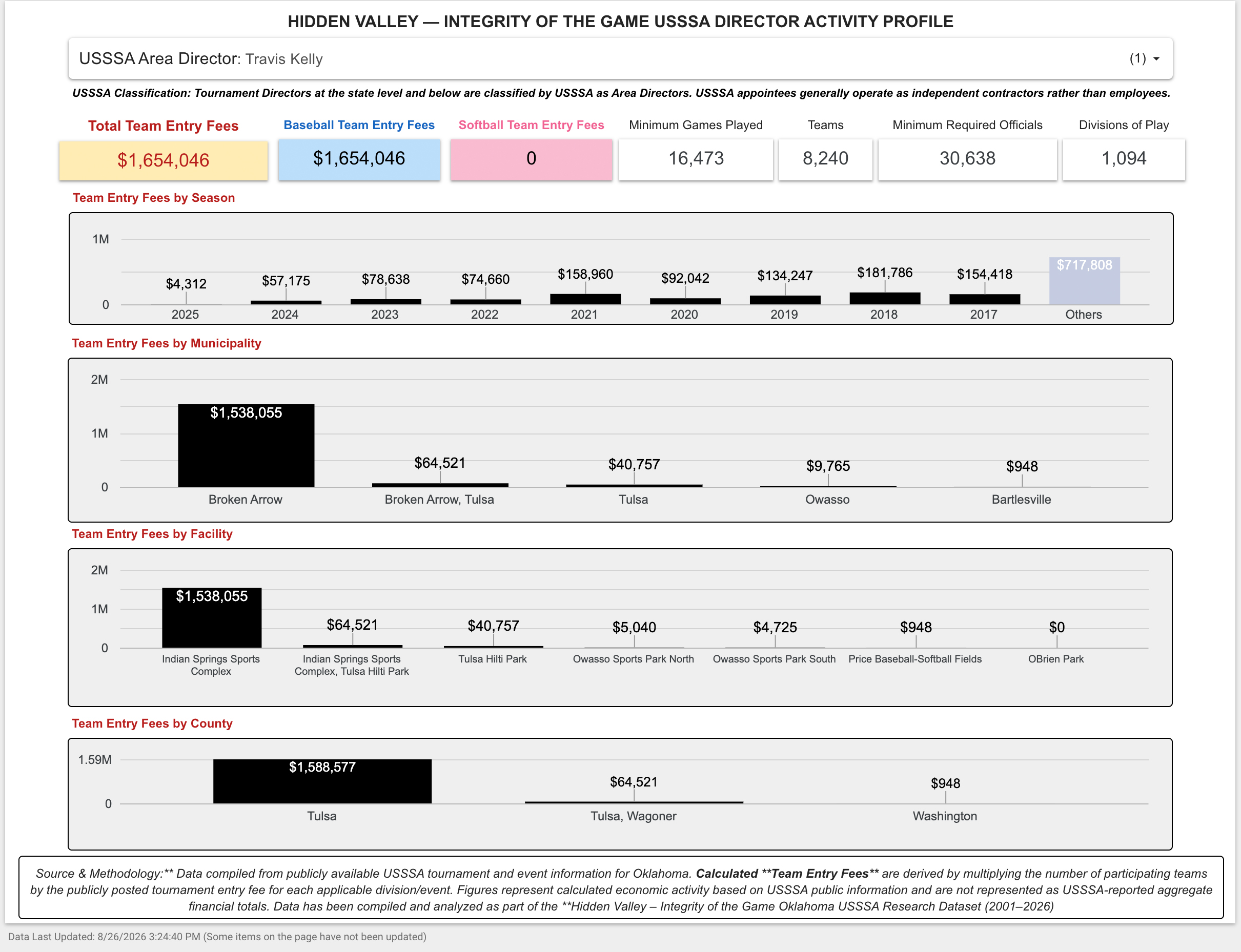Click the Team Entry Fees by Facility heading
This screenshot has height=952, width=1241.
(x=152, y=534)
